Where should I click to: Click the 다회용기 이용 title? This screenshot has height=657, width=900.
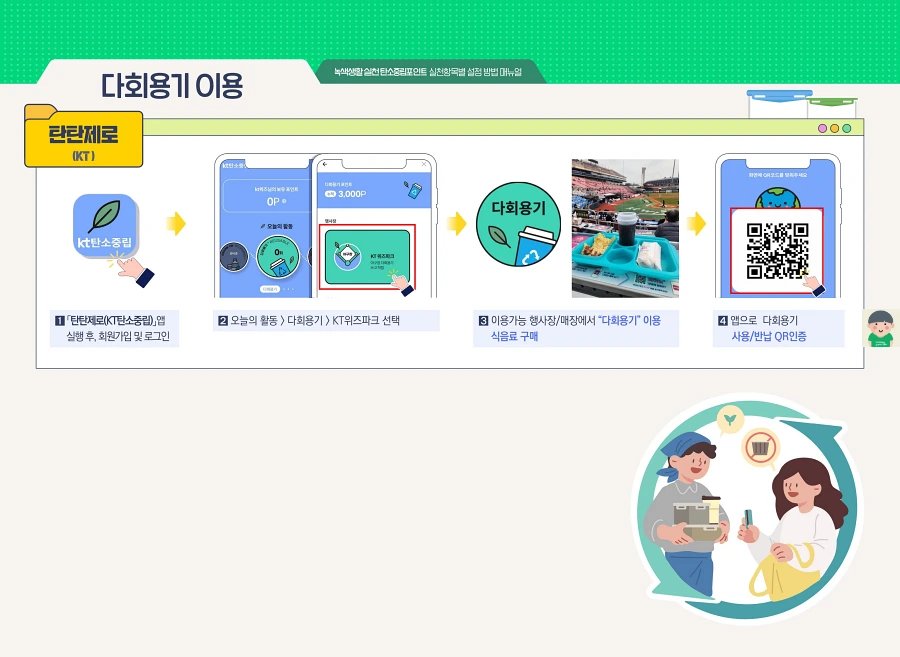(x=172, y=86)
